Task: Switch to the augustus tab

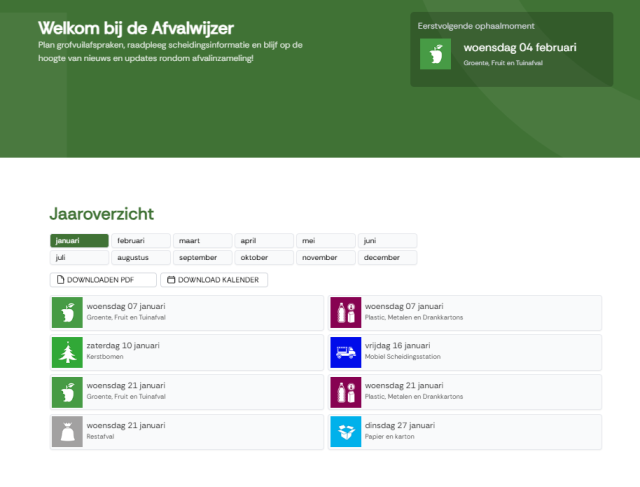Action: click(141, 258)
